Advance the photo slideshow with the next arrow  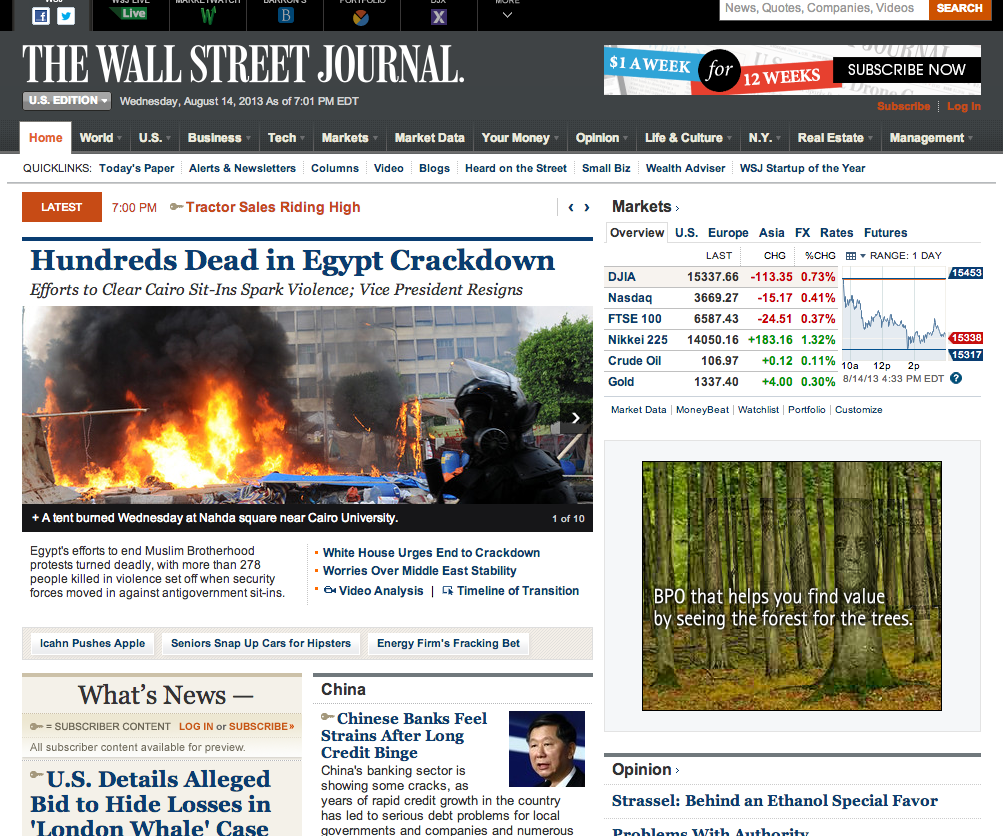pos(575,418)
